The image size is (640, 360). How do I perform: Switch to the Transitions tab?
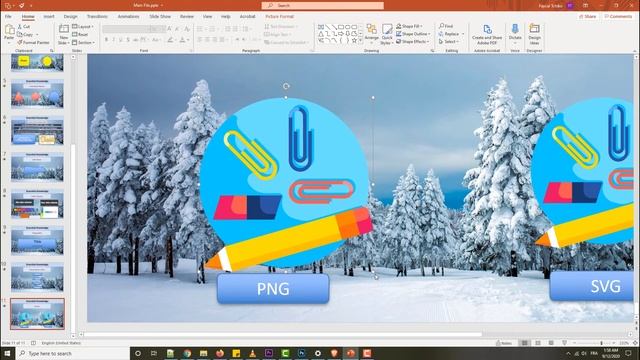pyautogui.click(x=97, y=16)
